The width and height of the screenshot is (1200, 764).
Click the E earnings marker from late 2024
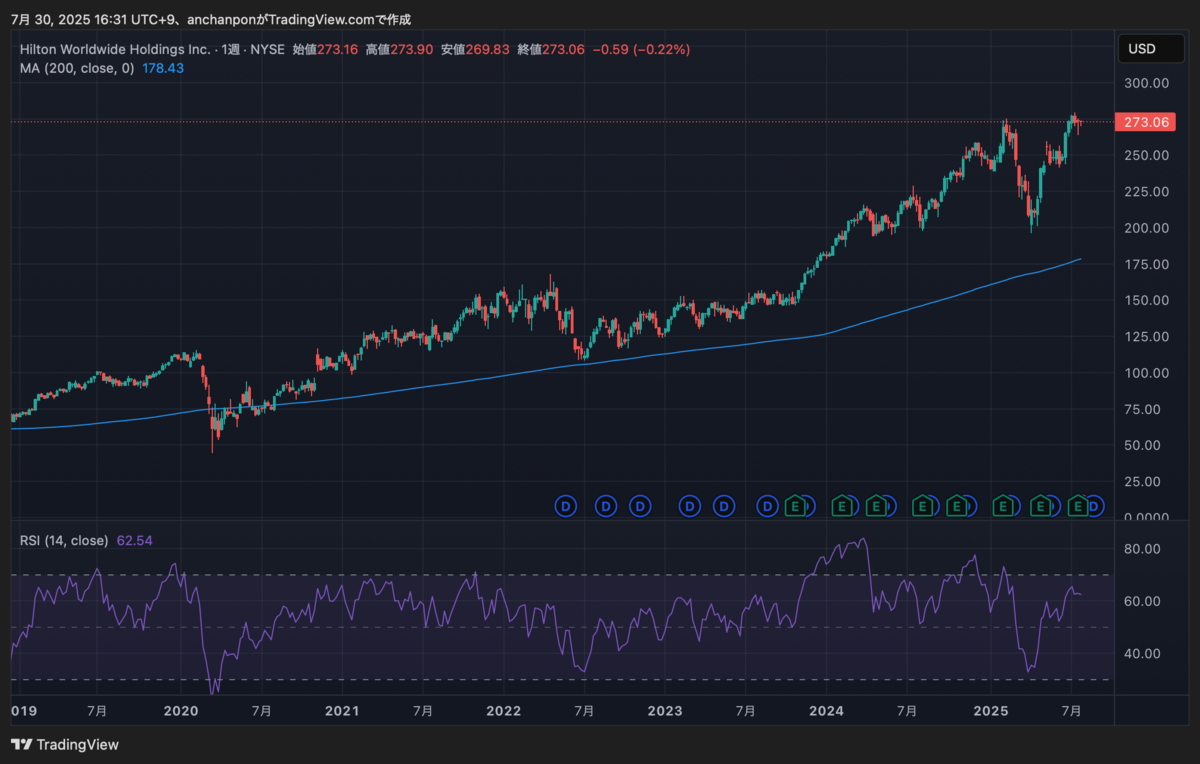pos(957,507)
